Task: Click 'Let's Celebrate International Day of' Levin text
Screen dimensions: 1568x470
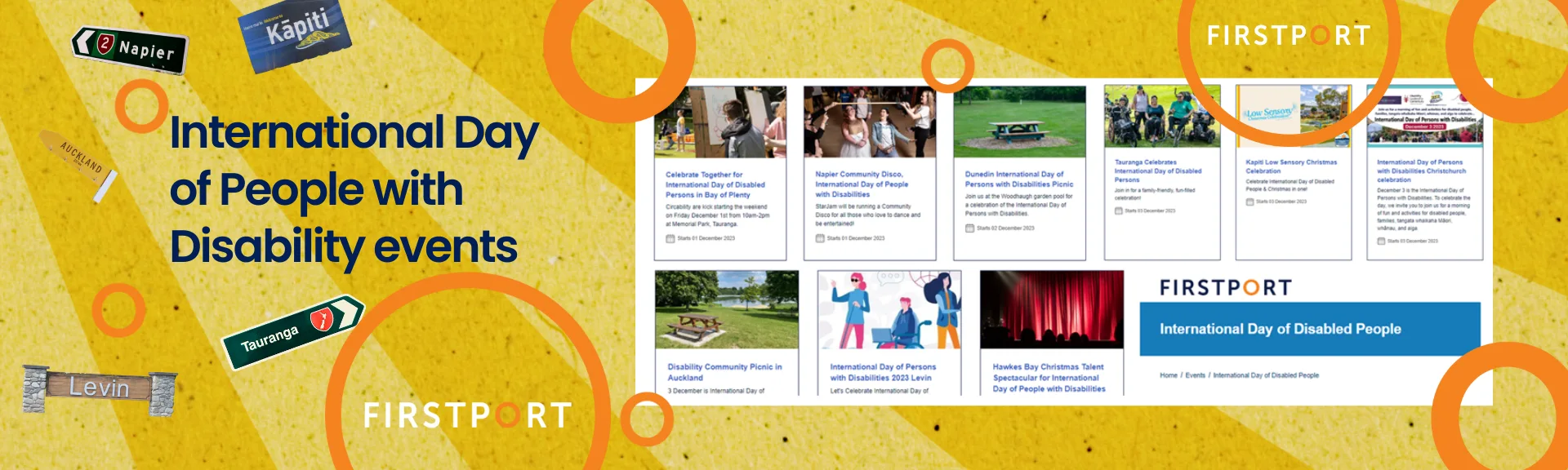Action: (879, 391)
